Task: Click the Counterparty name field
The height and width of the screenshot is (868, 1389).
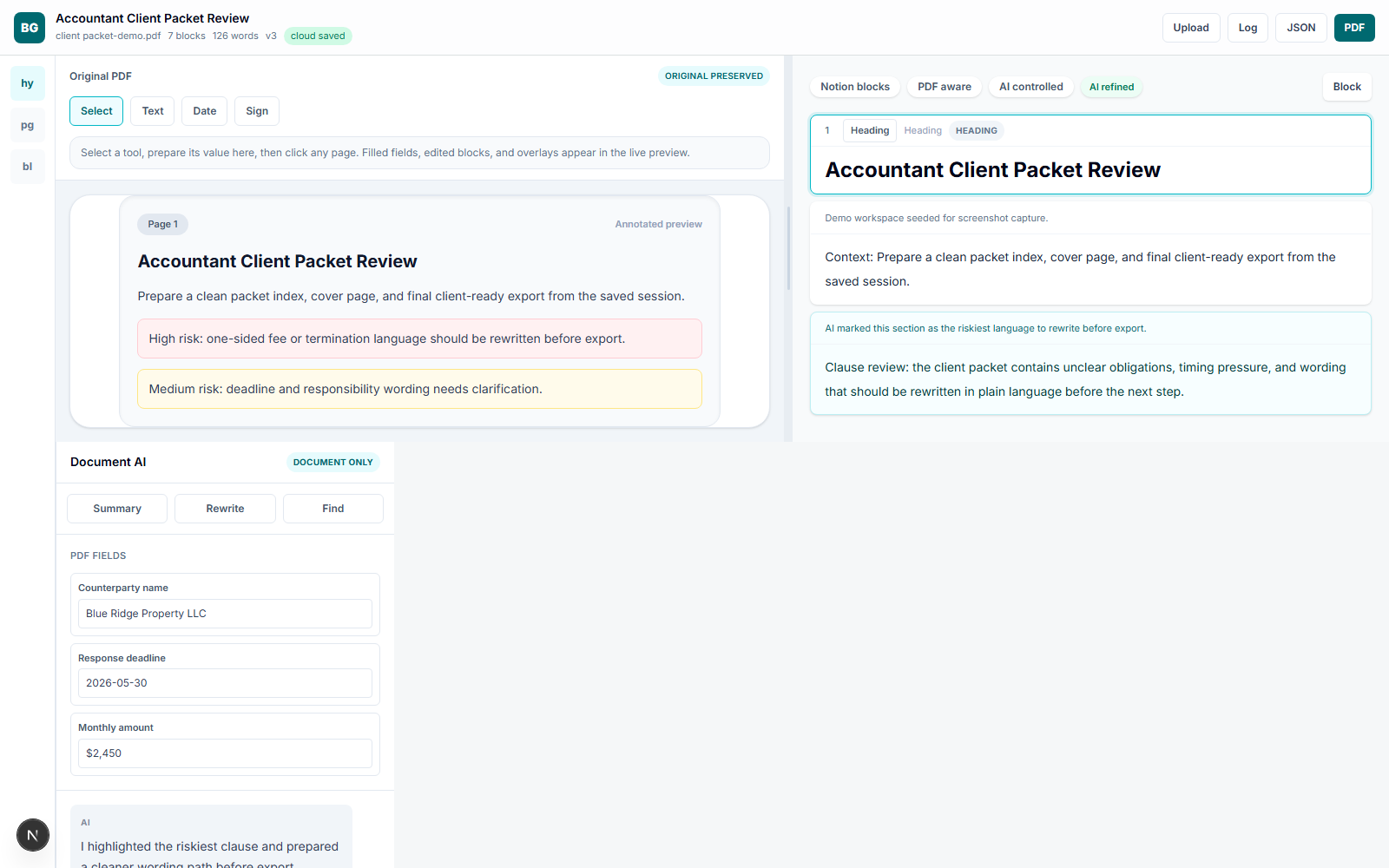Action: coord(225,614)
